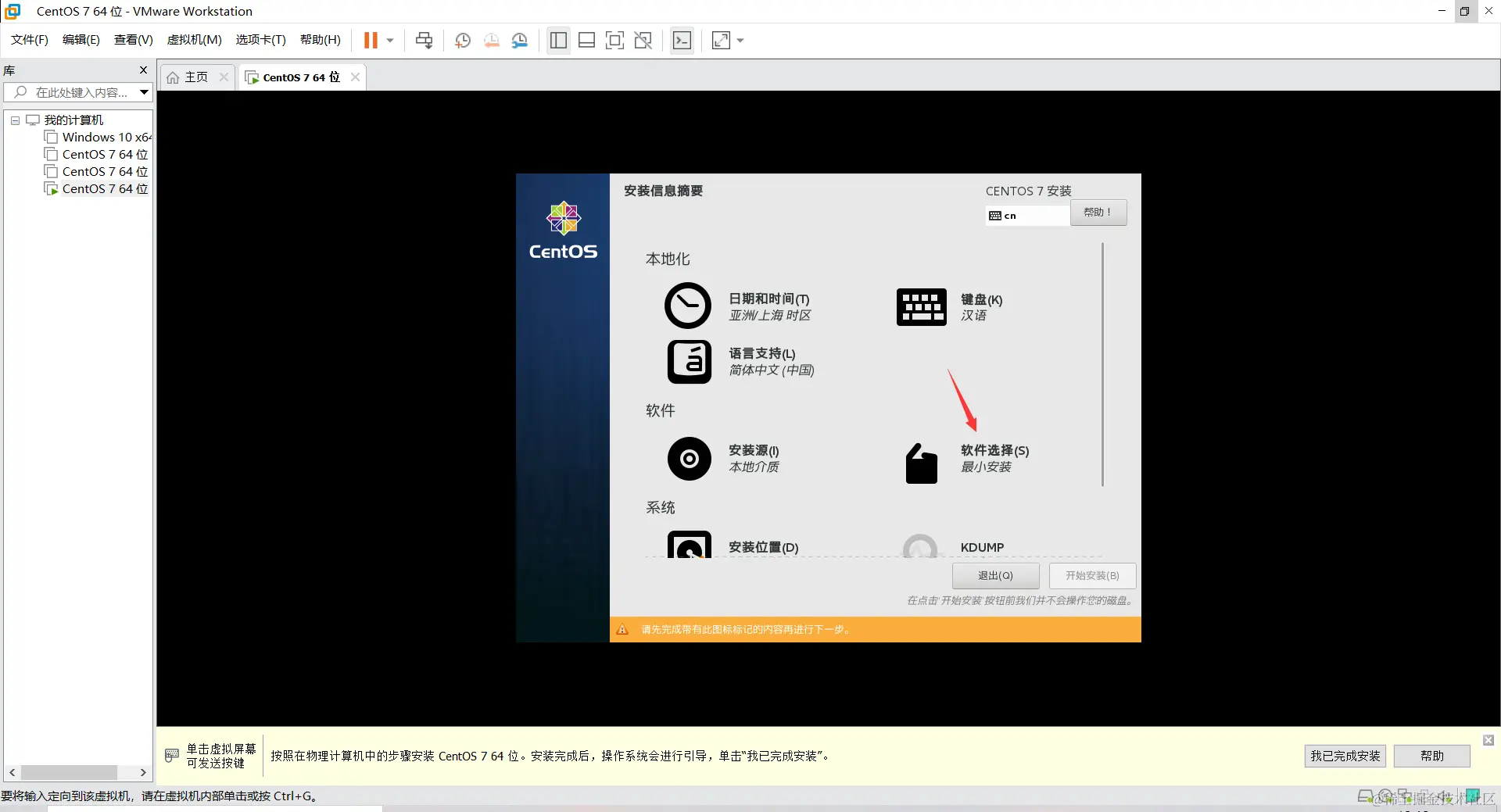Open the power options dropdown beside pause

(x=390, y=40)
